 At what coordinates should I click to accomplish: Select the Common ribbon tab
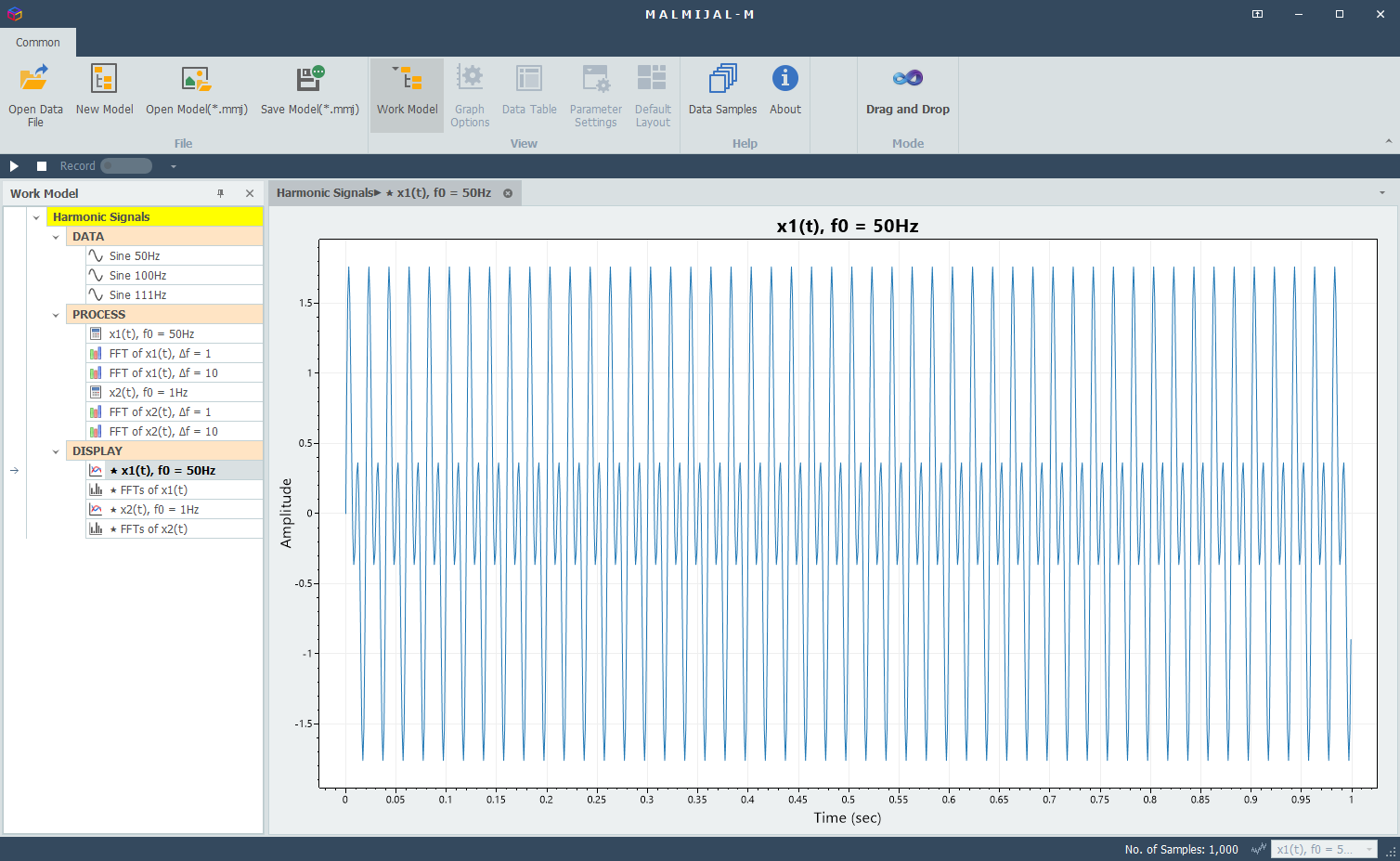tap(38, 43)
